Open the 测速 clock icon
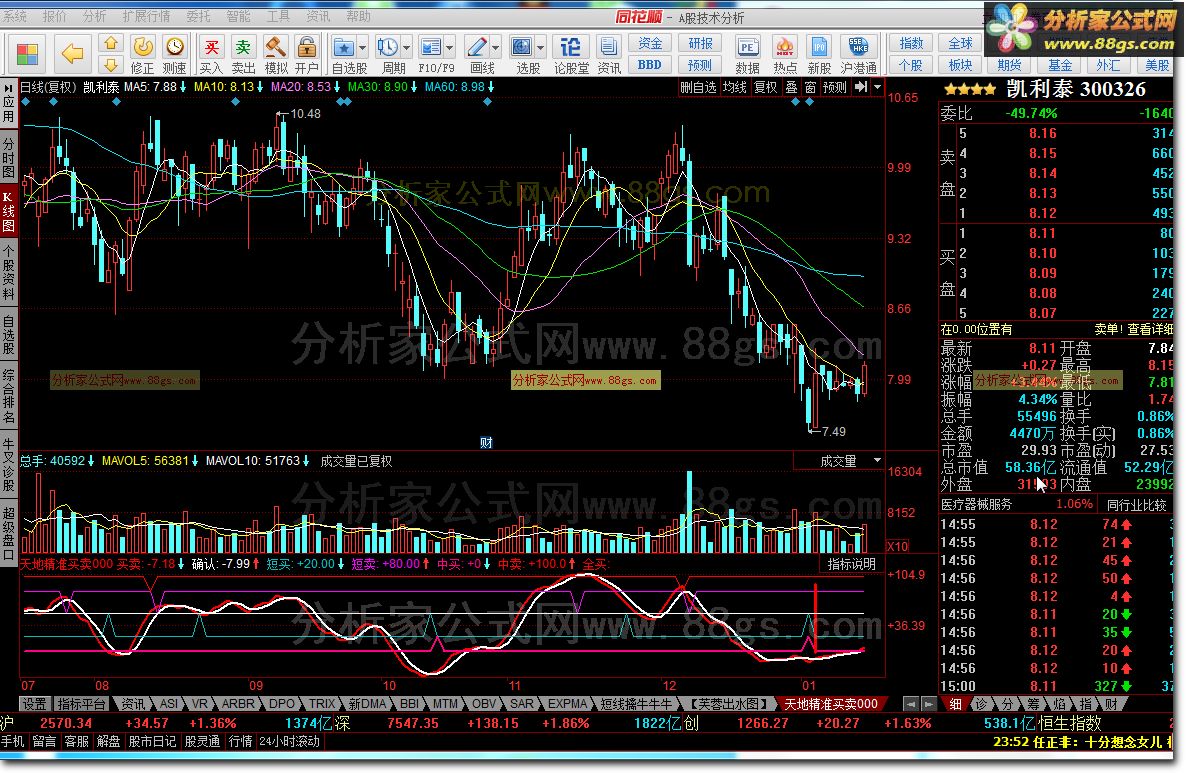1186x773 pixels. coord(175,48)
